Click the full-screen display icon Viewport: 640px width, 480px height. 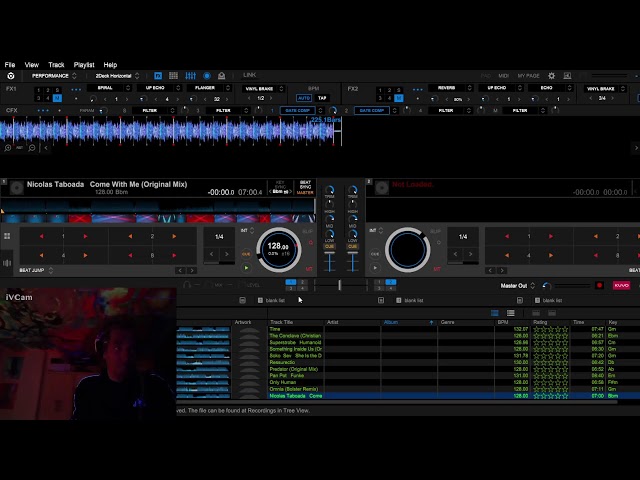[567, 76]
